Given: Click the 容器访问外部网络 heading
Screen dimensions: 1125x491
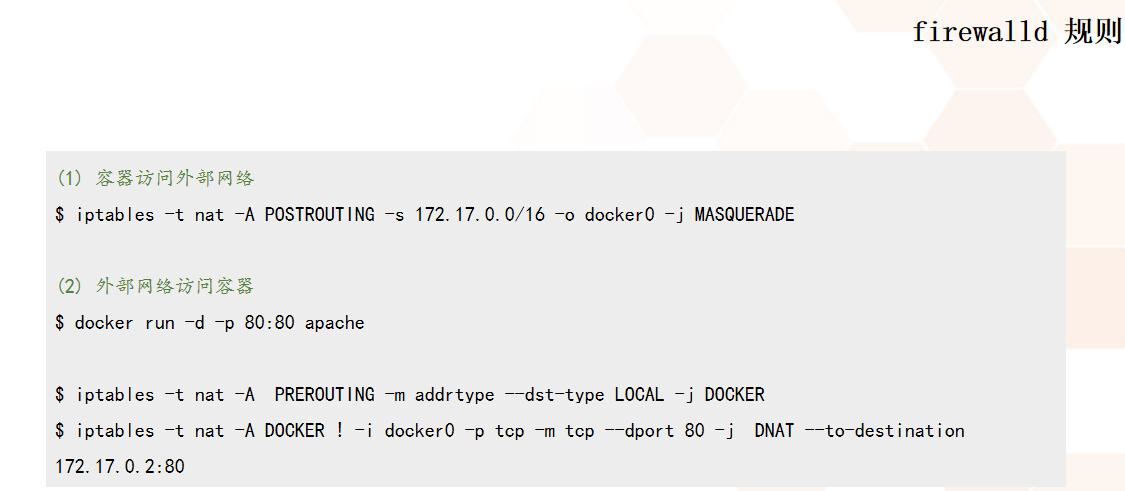Looking at the screenshot, I should click(175, 179).
